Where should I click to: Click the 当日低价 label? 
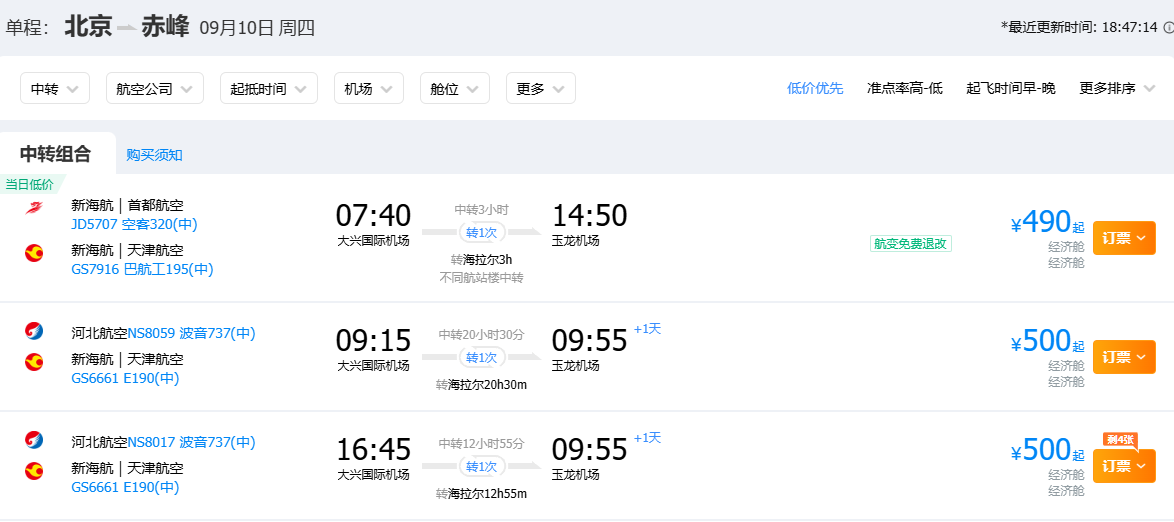point(31,184)
